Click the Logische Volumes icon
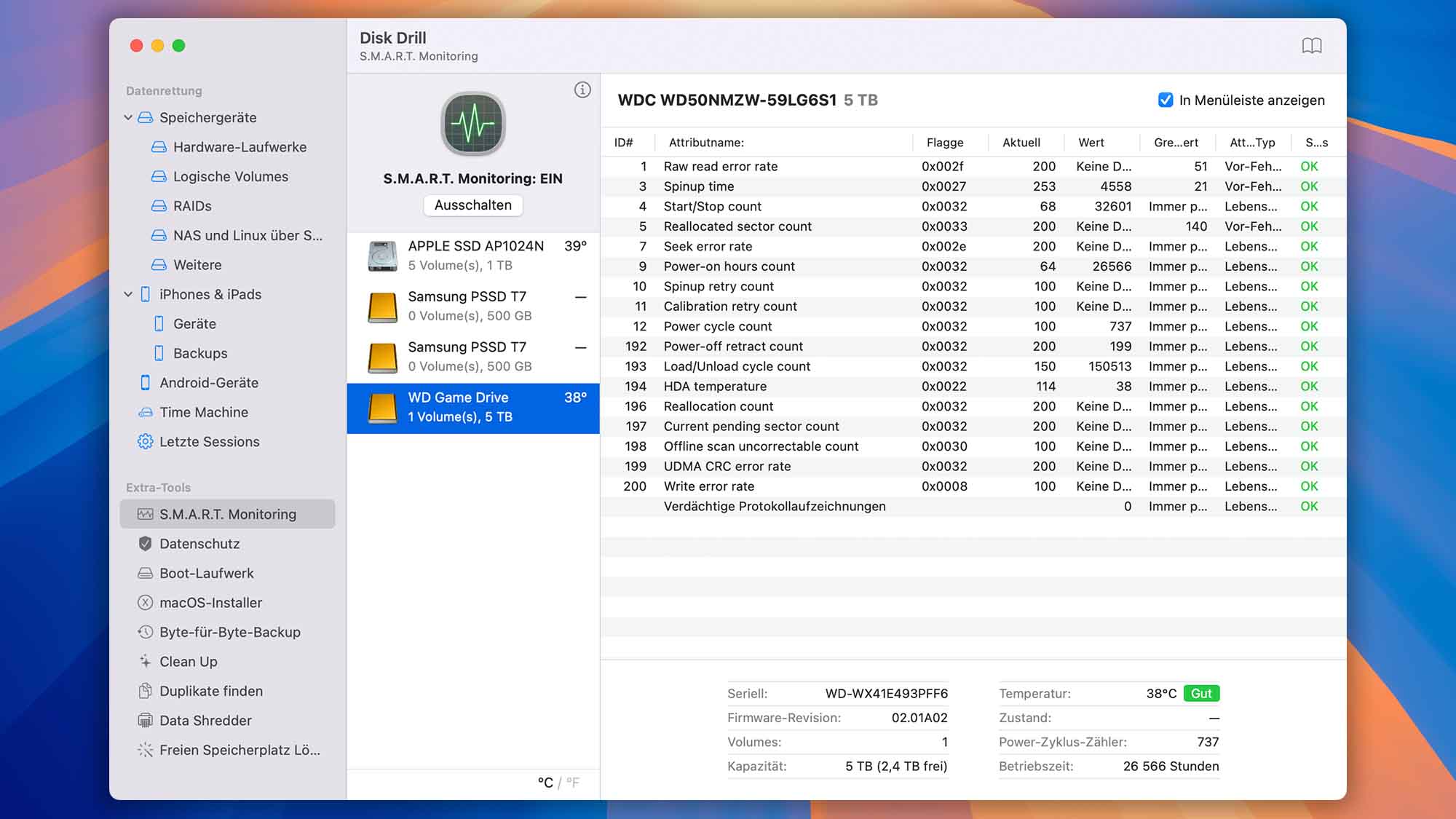Image resolution: width=1456 pixels, height=819 pixels. [159, 176]
